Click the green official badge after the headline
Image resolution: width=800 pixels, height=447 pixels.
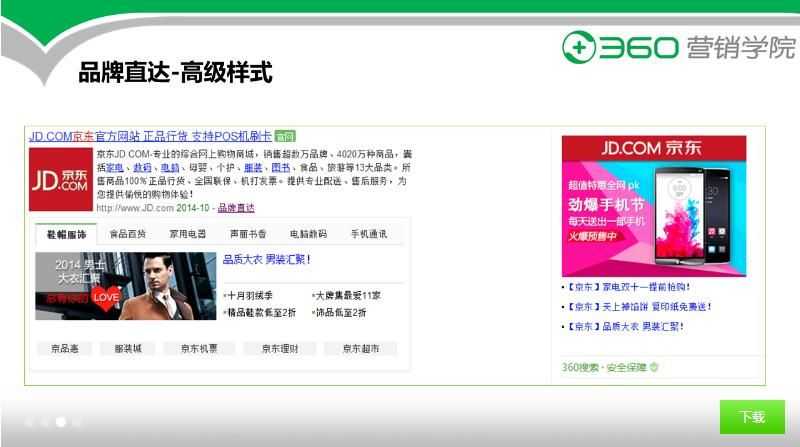pos(285,136)
